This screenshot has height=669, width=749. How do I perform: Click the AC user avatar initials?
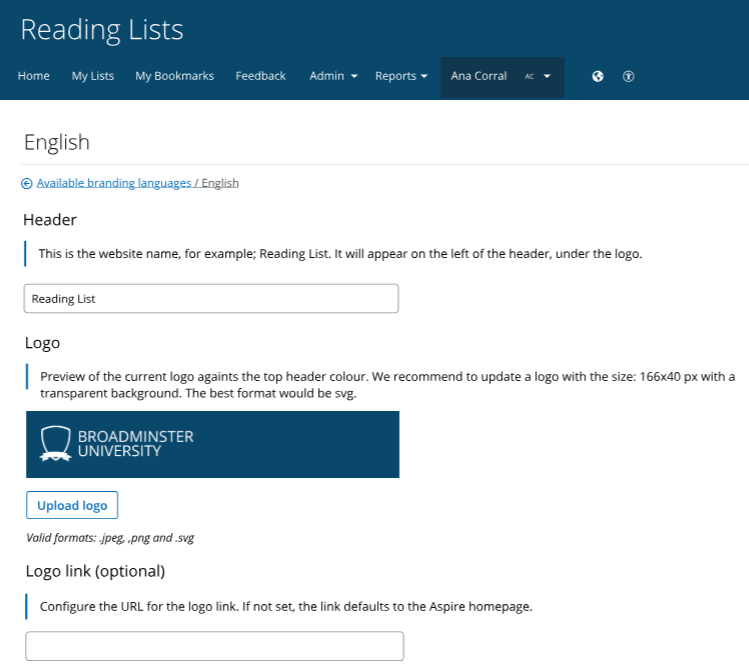click(x=529, y=76)
